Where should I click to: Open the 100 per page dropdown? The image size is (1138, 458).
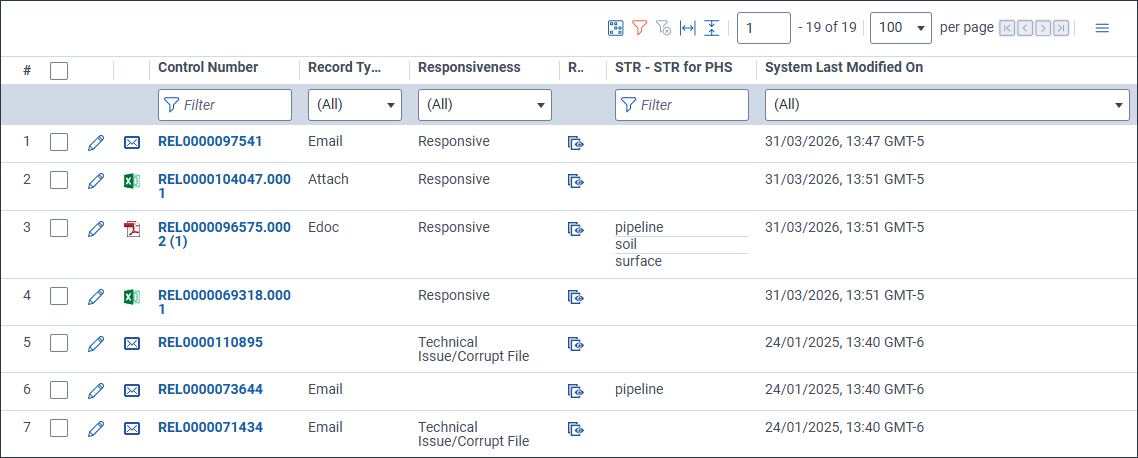click(x=901, y=28)
